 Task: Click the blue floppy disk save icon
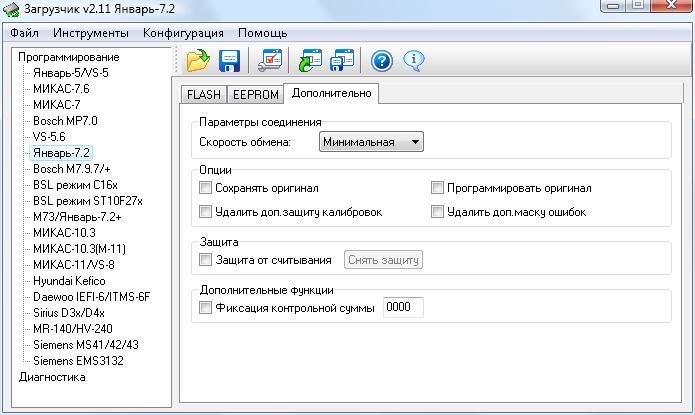(x=229, y=61)
